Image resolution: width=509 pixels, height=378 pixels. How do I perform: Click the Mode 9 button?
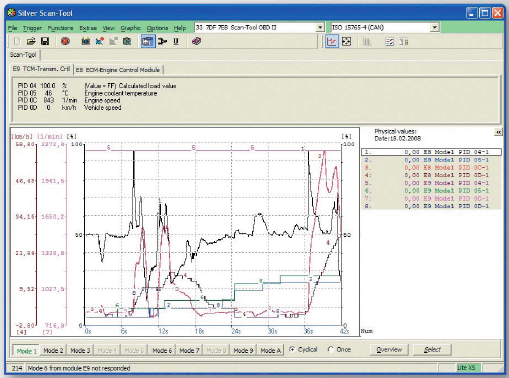click(x=243, y=350)
